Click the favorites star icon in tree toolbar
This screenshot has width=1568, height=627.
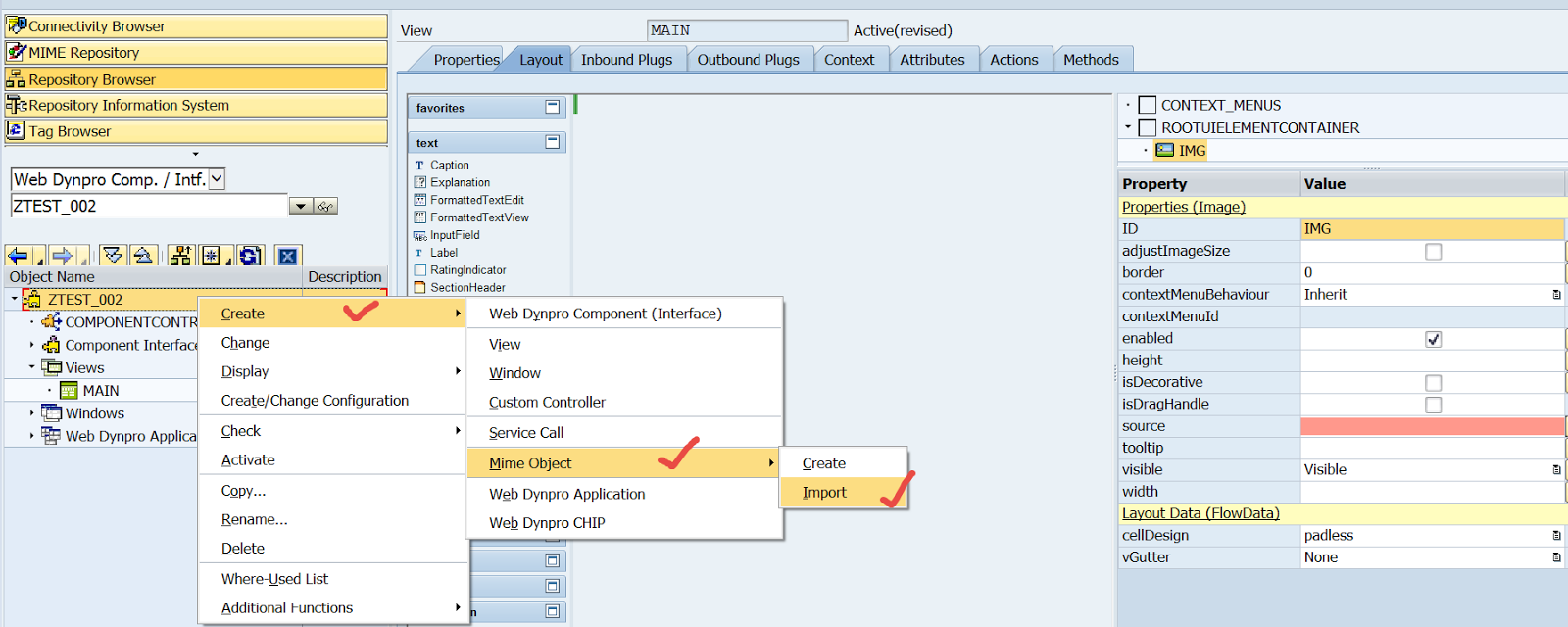[x=211, y=256]
